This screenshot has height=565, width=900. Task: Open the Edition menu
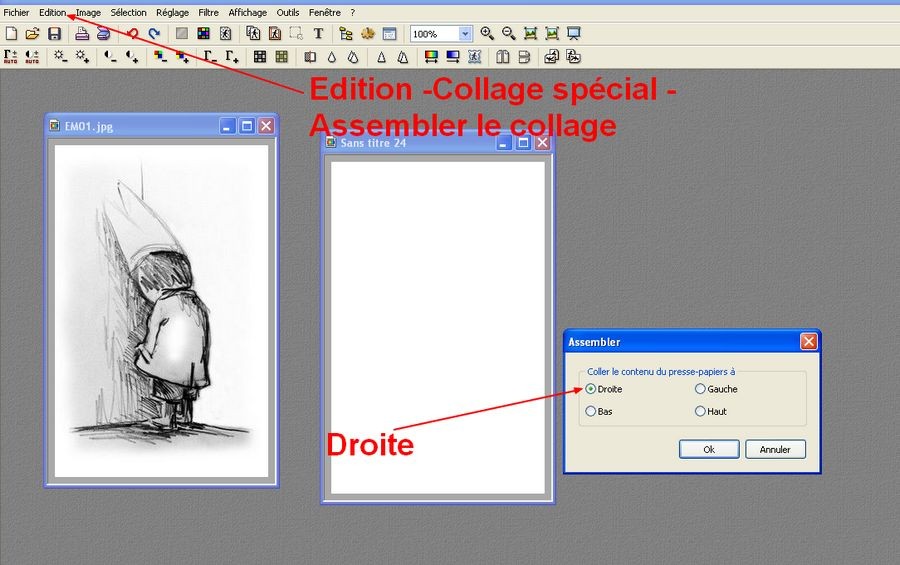53,13
